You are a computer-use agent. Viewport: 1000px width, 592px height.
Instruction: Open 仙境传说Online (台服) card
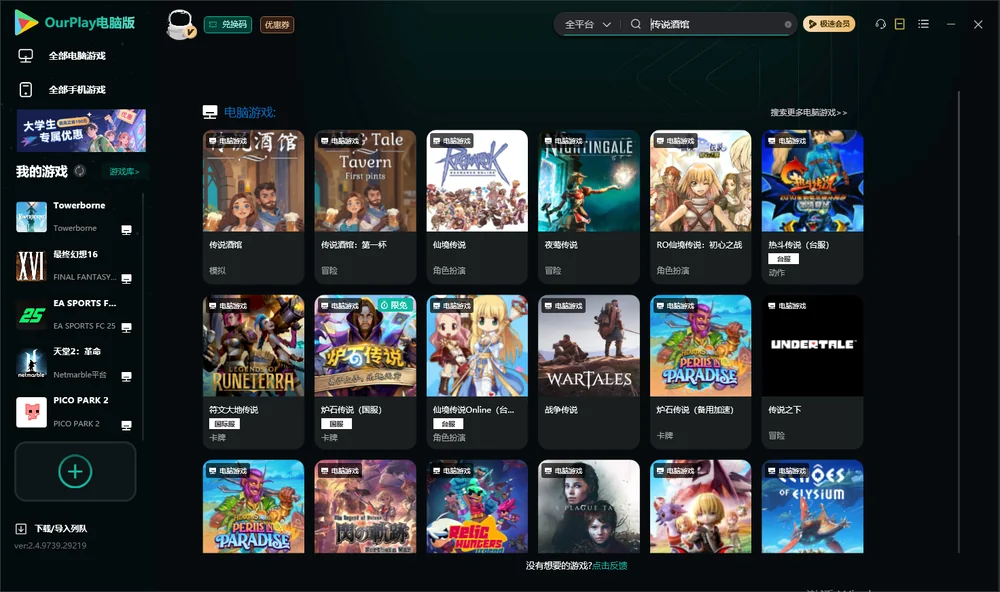(477, 371)
